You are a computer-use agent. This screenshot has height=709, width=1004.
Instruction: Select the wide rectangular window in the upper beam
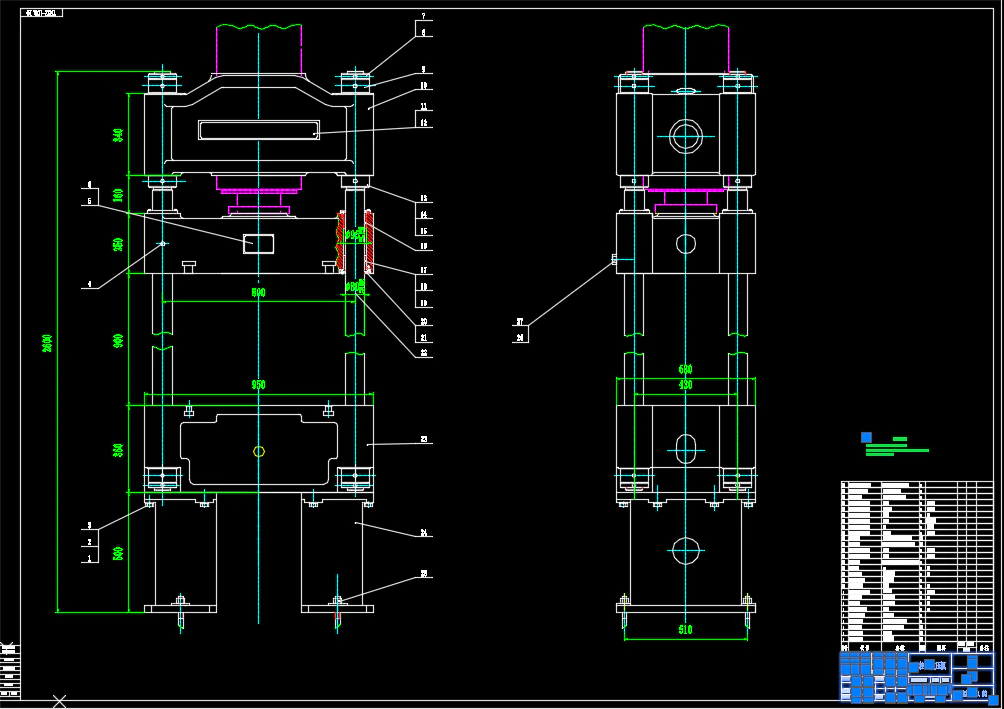259,130
